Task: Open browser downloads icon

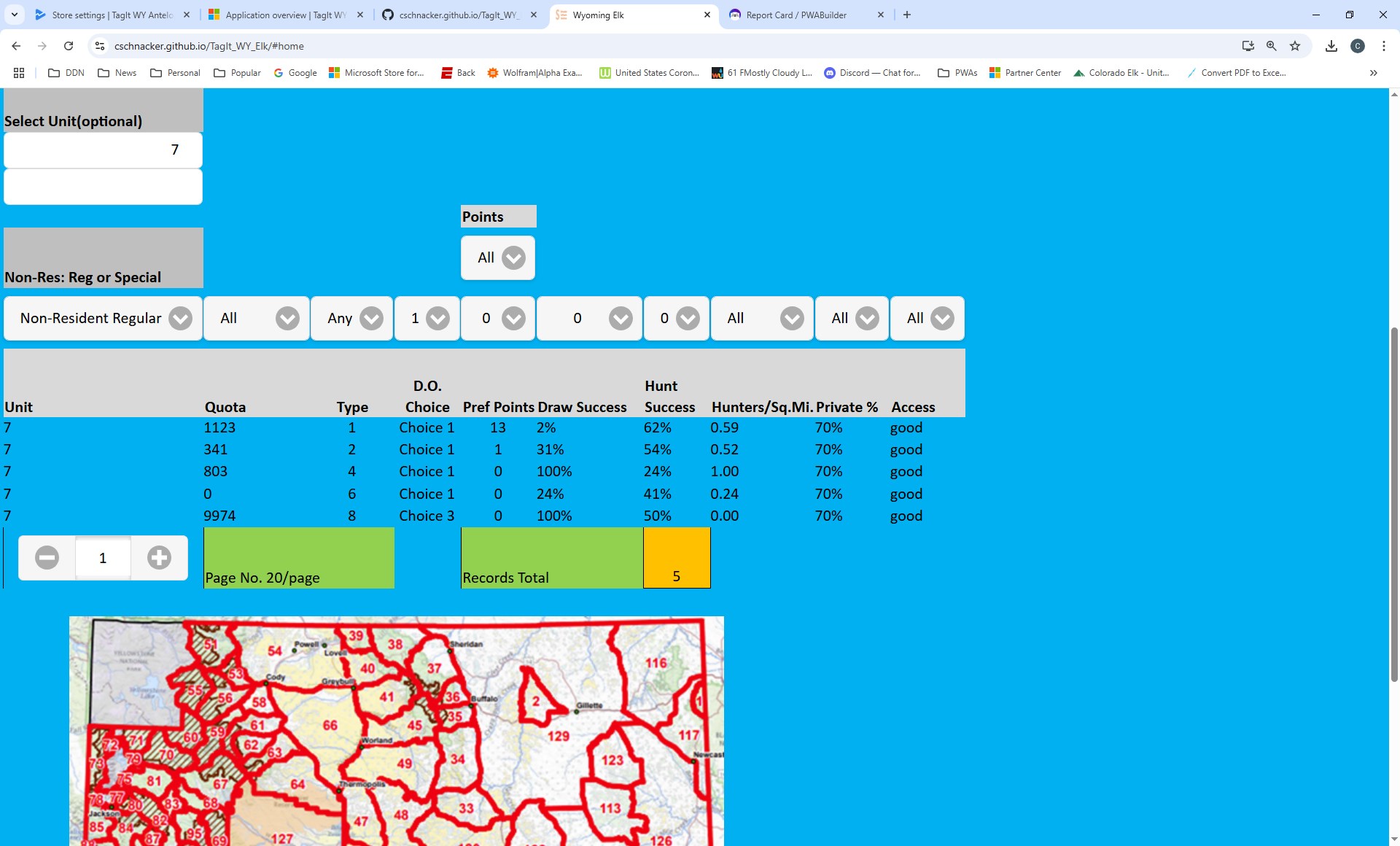Action: [x=1331, y=46]
